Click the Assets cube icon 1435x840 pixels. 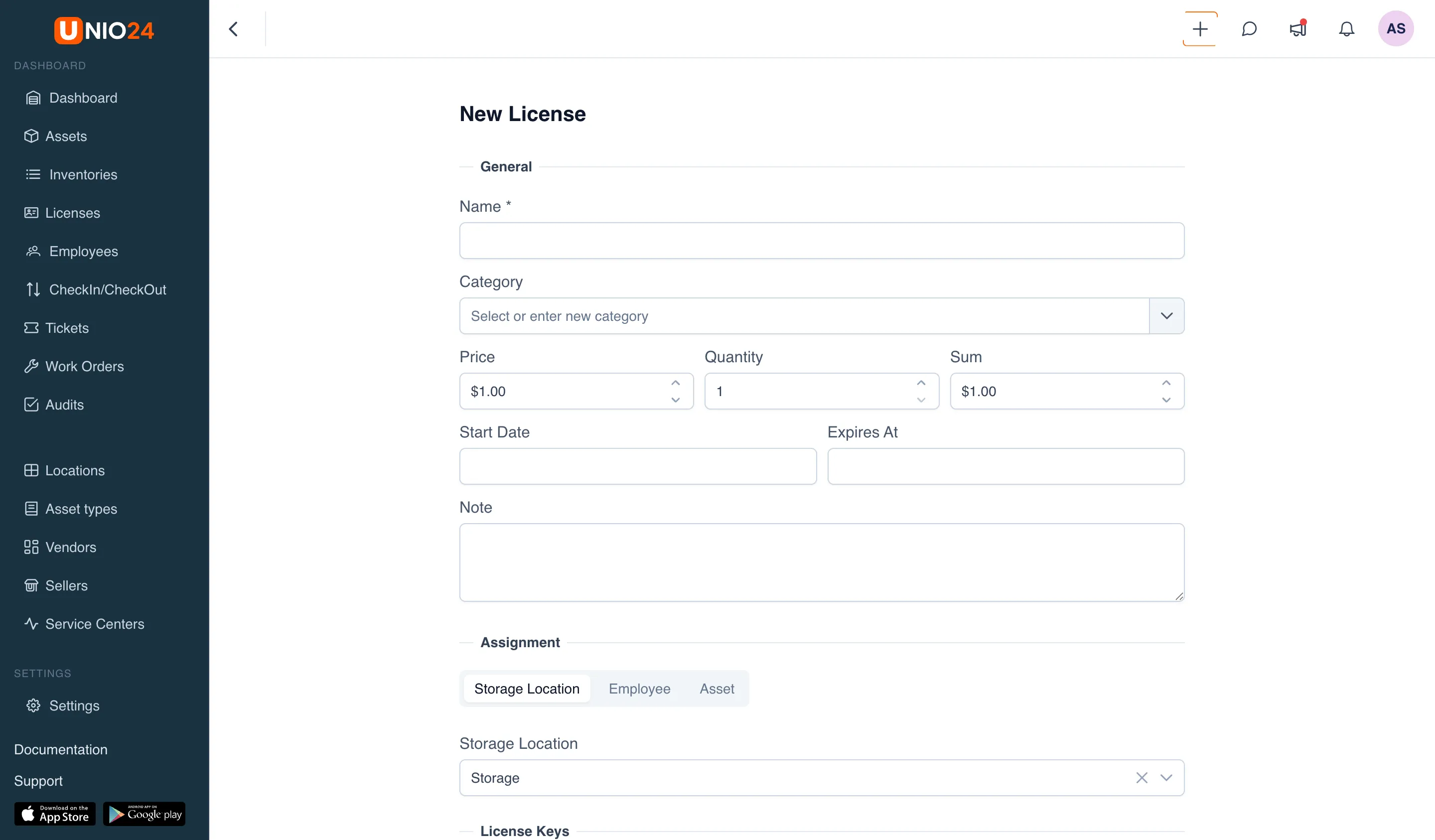(31, 136)
